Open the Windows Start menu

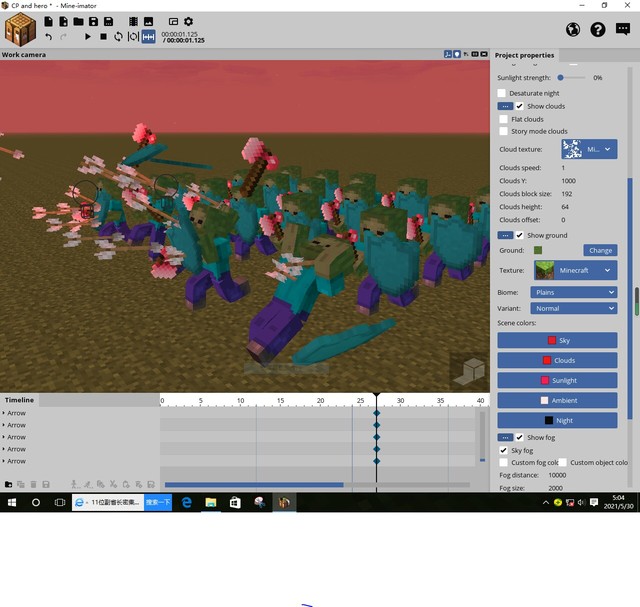tap(11, 502)
